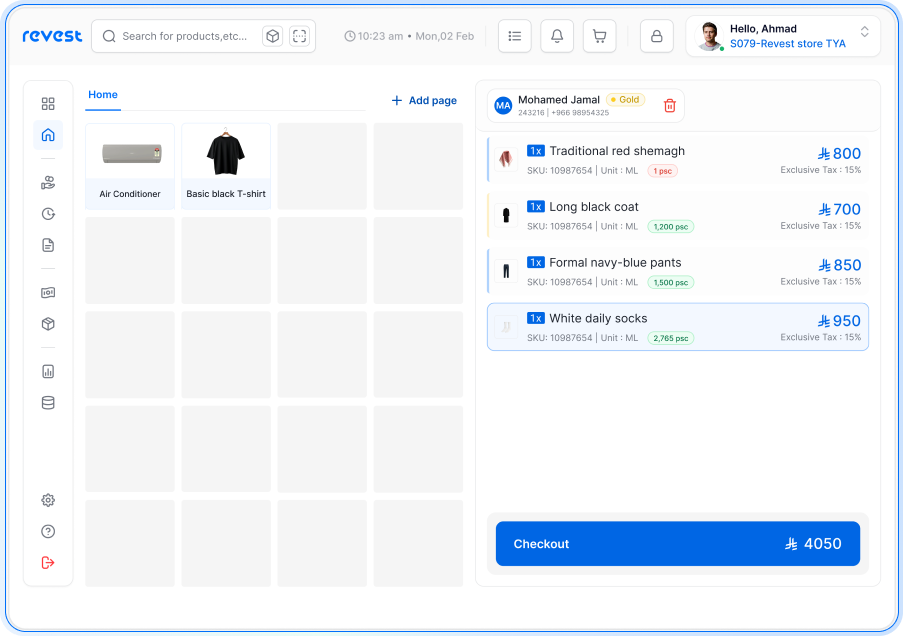Click the 2,765 psc stock badge

(x=670, y=338)
